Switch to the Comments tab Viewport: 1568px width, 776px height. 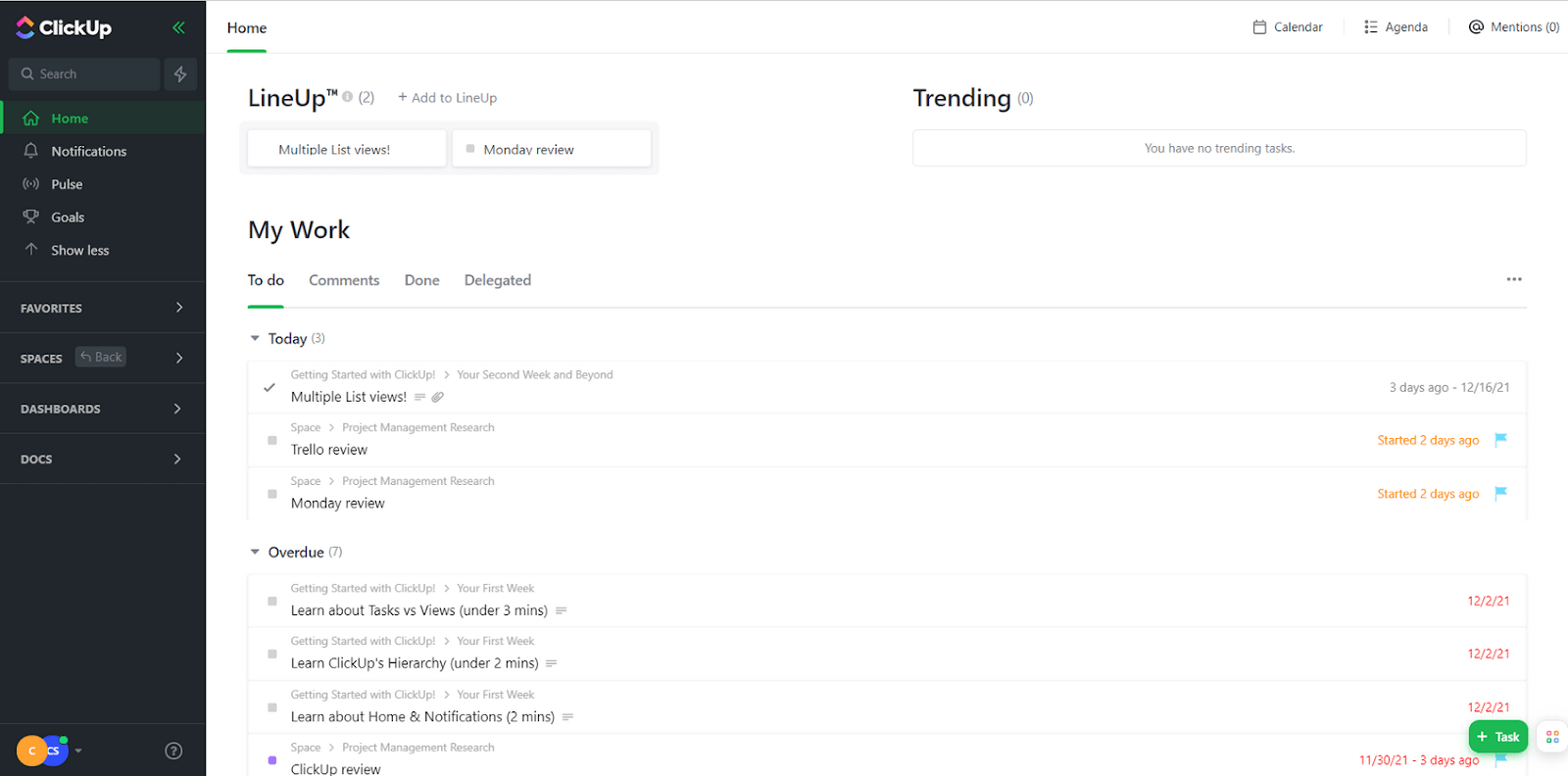point(344,280)
